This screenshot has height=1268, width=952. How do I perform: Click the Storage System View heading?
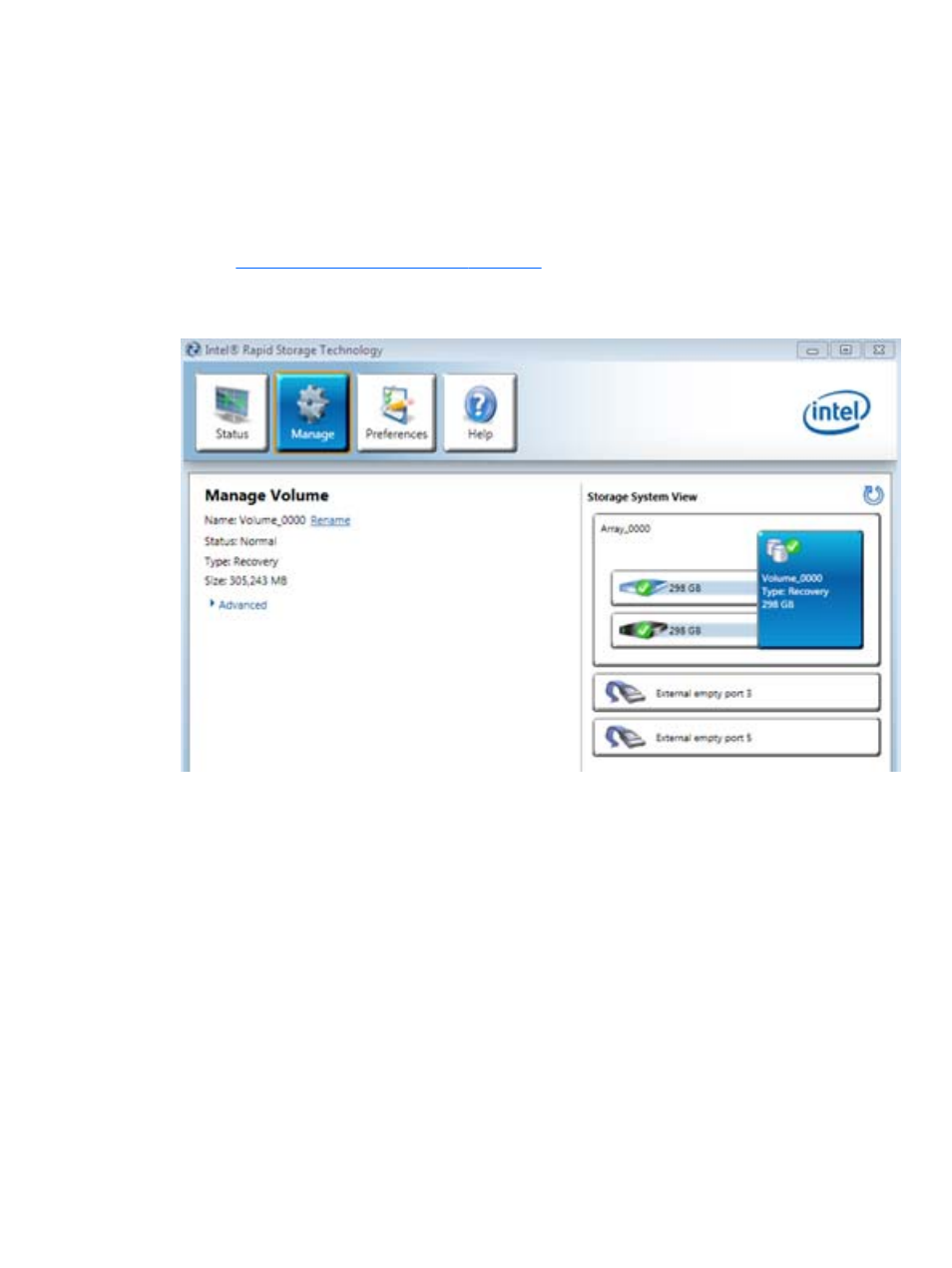[642, 496]
